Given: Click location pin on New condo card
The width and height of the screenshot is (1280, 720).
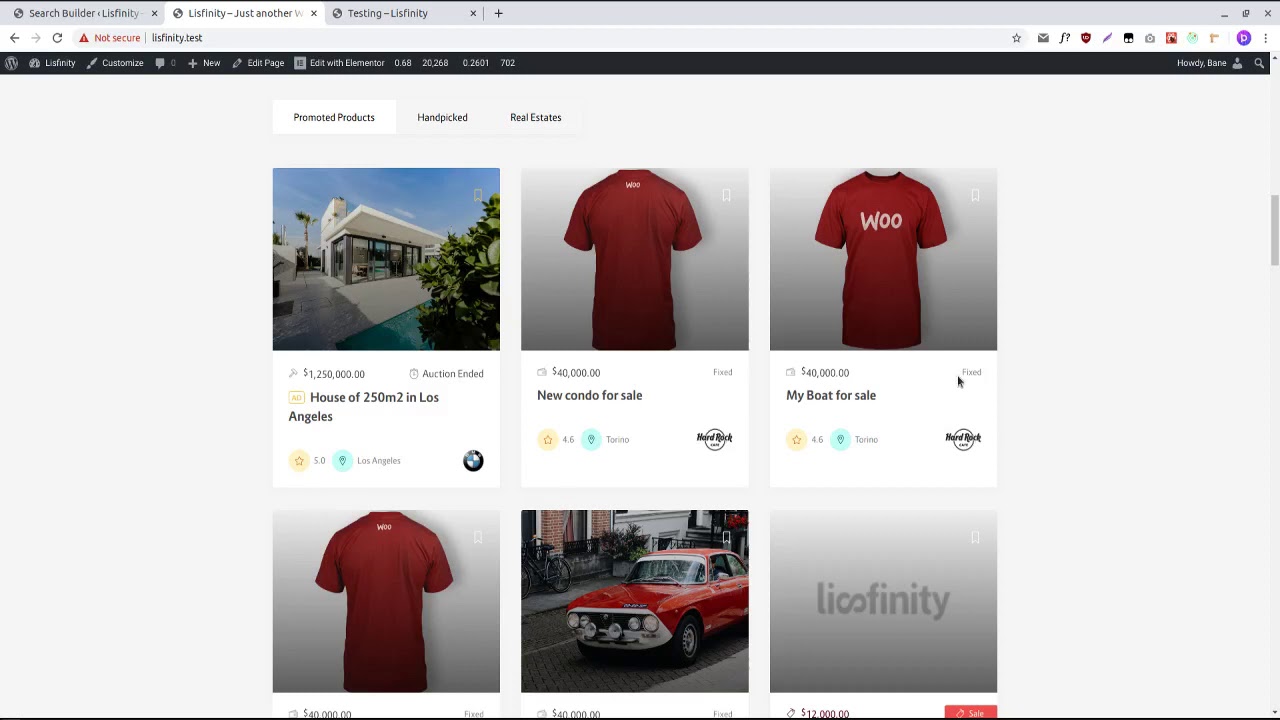Looking at the screenshot, I should coord(591,439).
